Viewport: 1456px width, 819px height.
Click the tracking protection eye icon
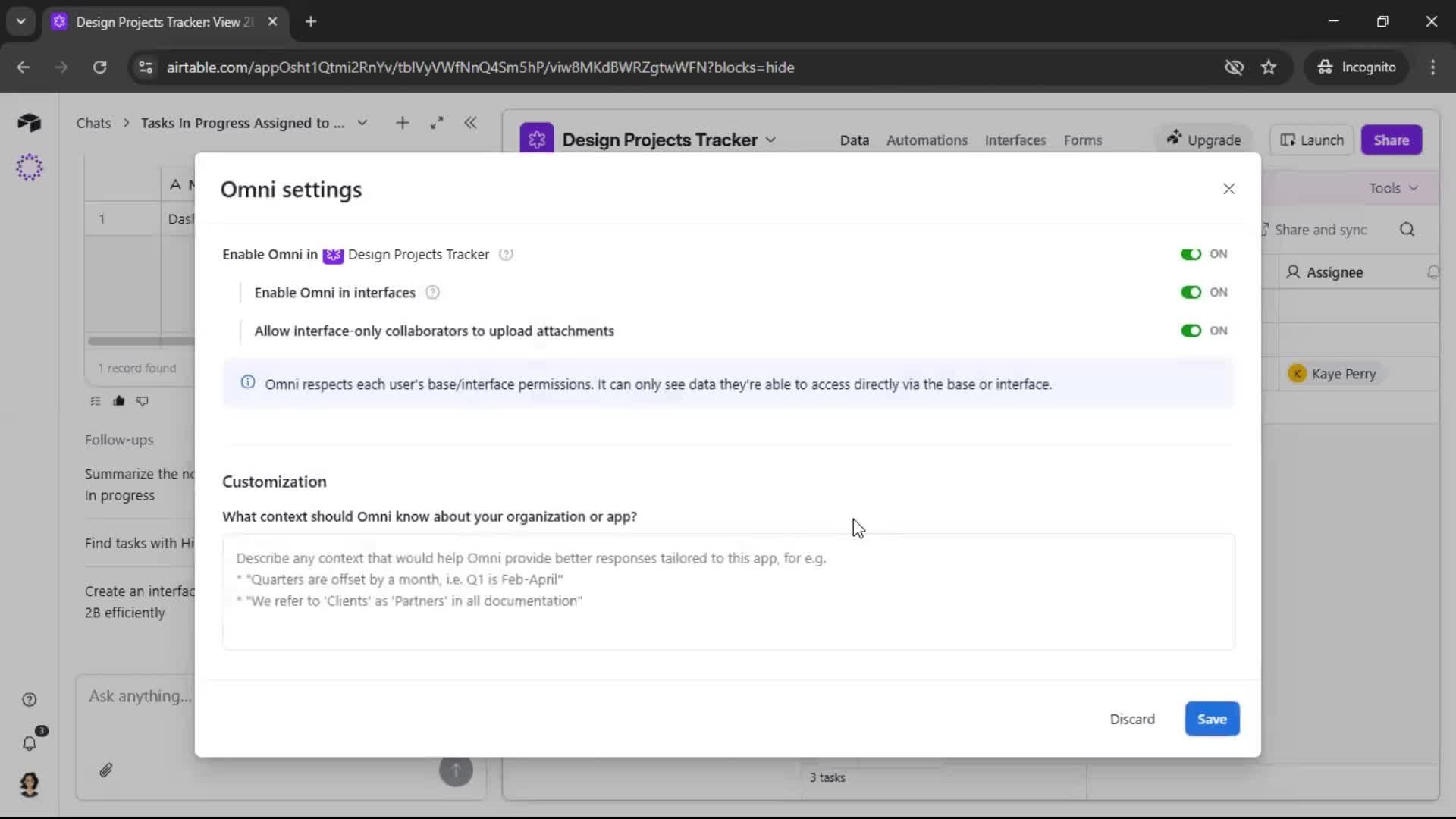[1234, 67]
